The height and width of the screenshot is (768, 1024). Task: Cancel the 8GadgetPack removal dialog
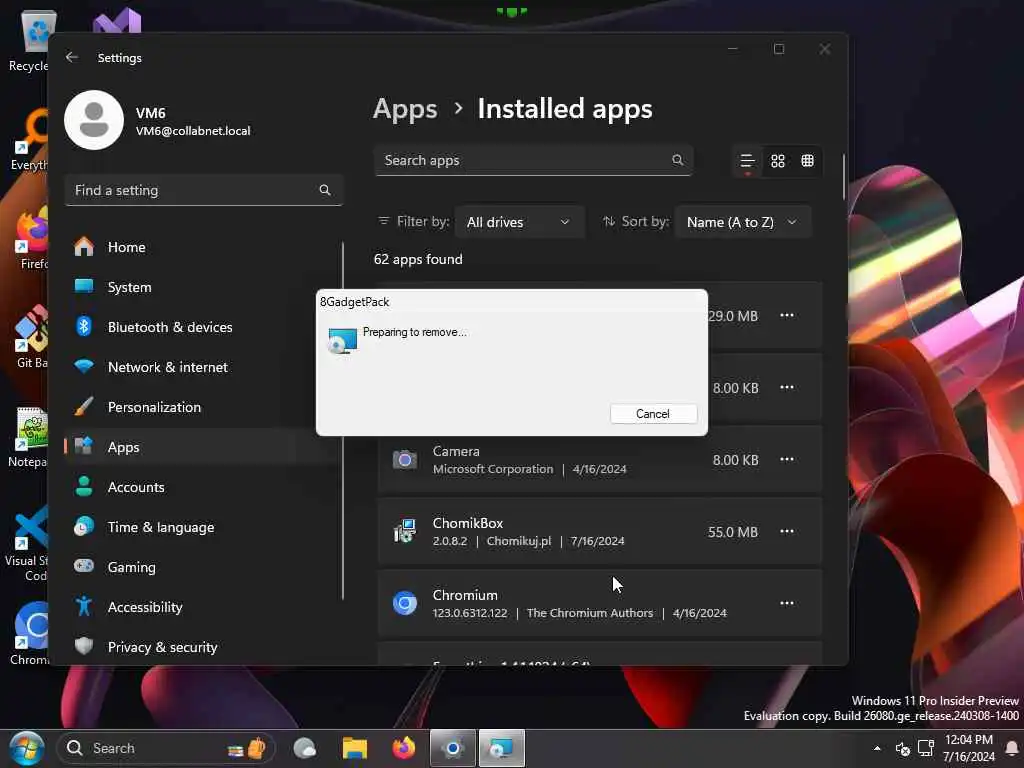pos(653,413)
